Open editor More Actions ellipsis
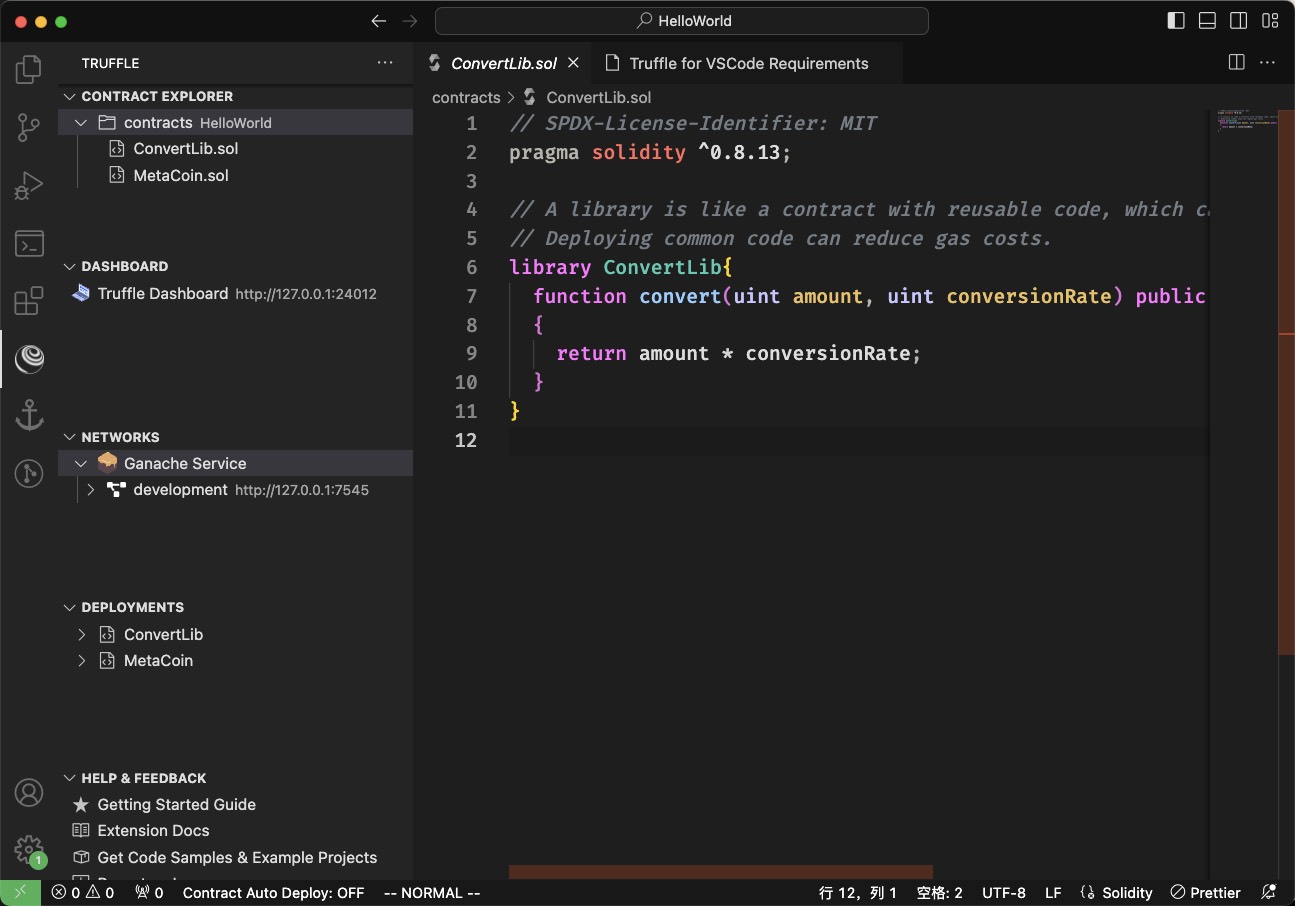The height and width of the screenshot is (906, 1295). coord(1268,63)
